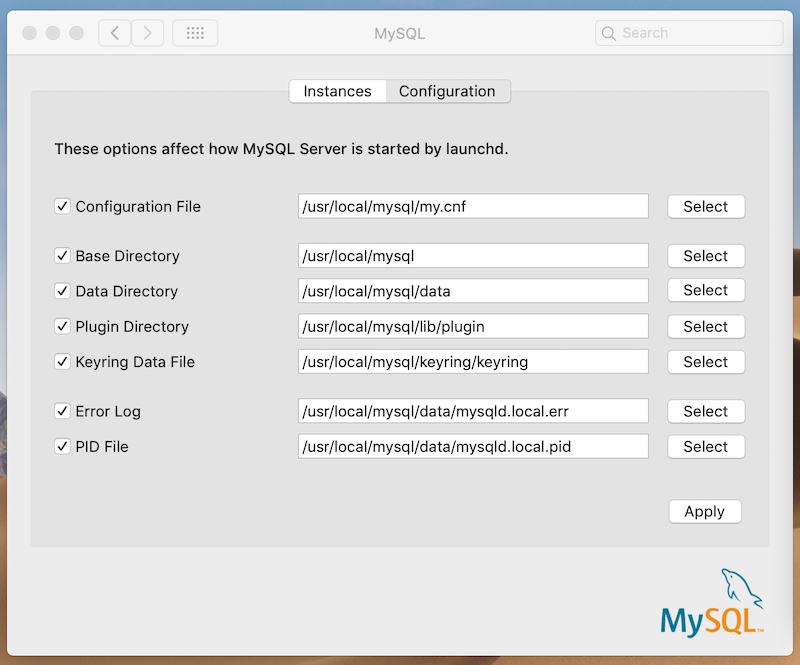This screenshot has width=800, height=665.
Task: Choose Select for Configuration File
Action: (x=706, y=206)
